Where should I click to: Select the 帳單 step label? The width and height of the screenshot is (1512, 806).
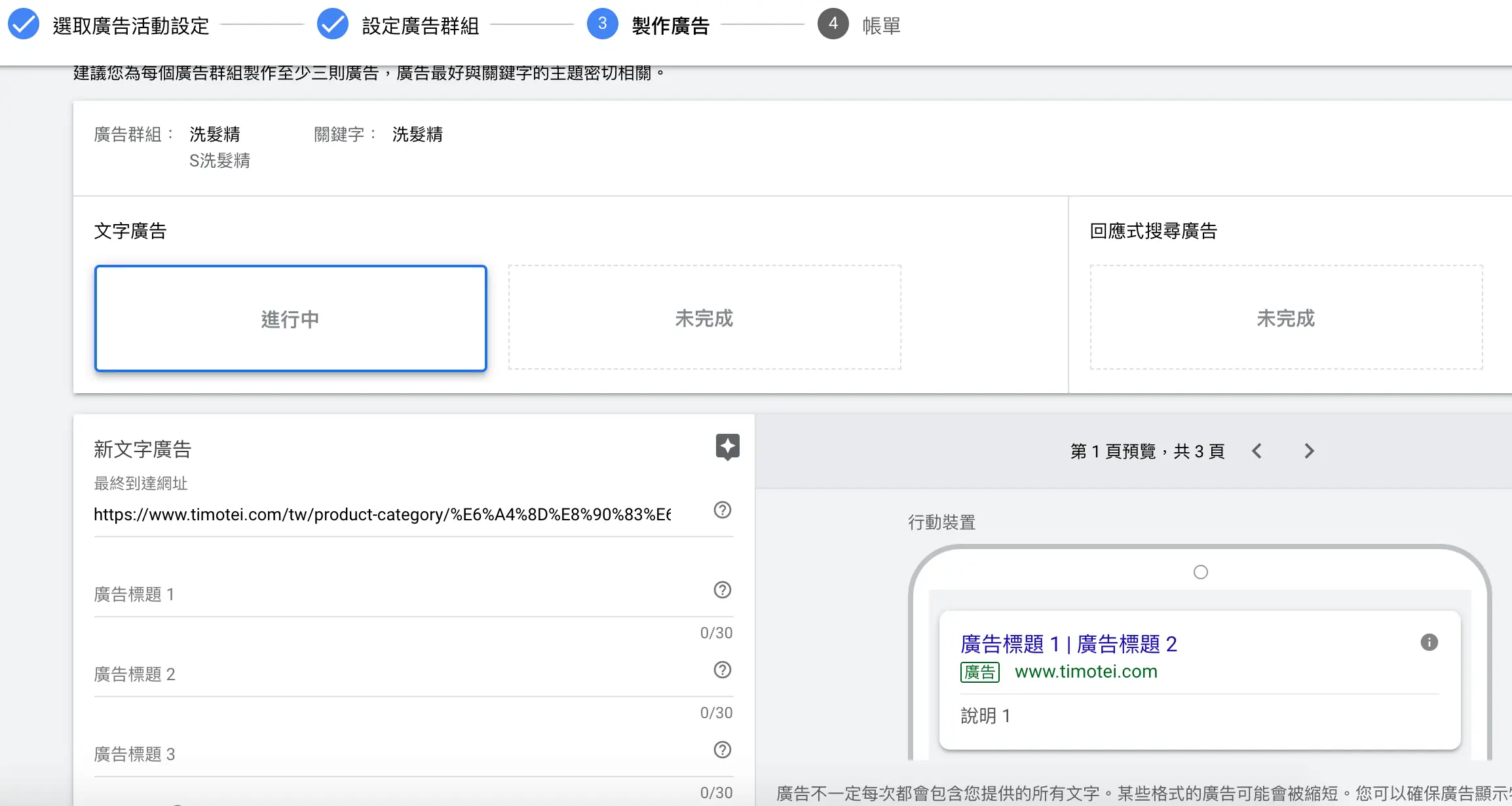[882, 26]
